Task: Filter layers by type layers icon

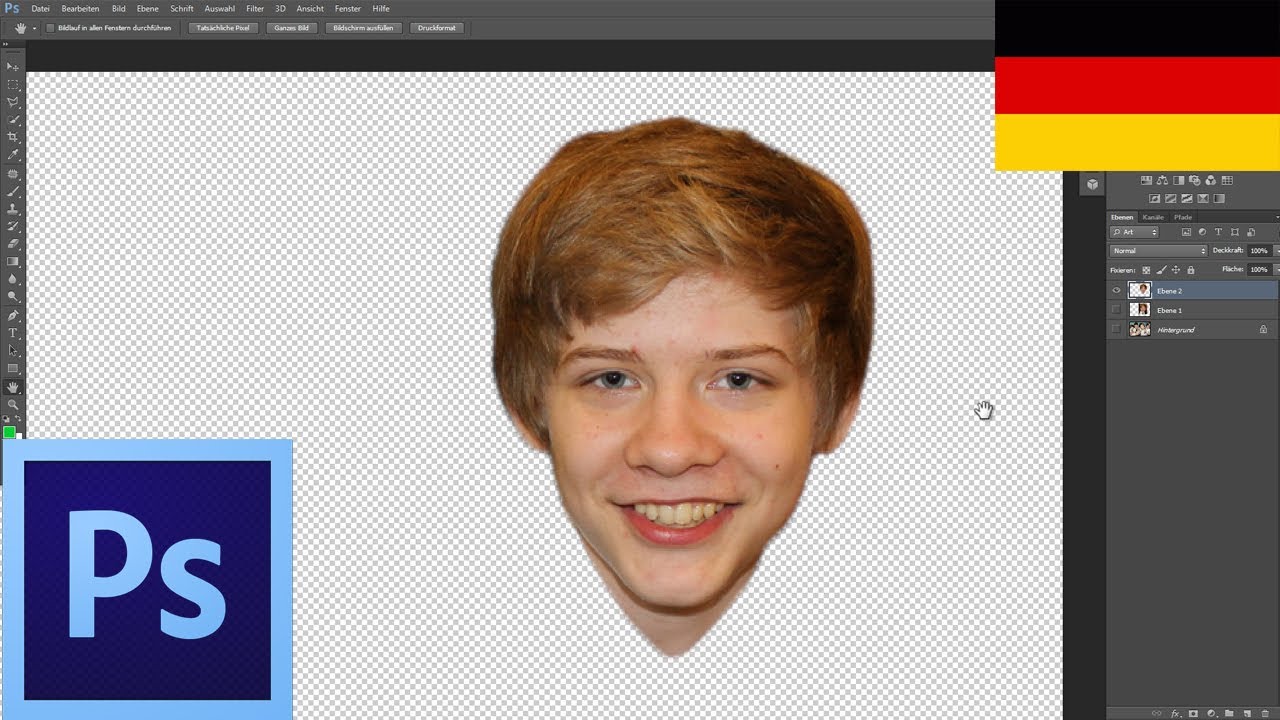Action: pos(1218,232)
